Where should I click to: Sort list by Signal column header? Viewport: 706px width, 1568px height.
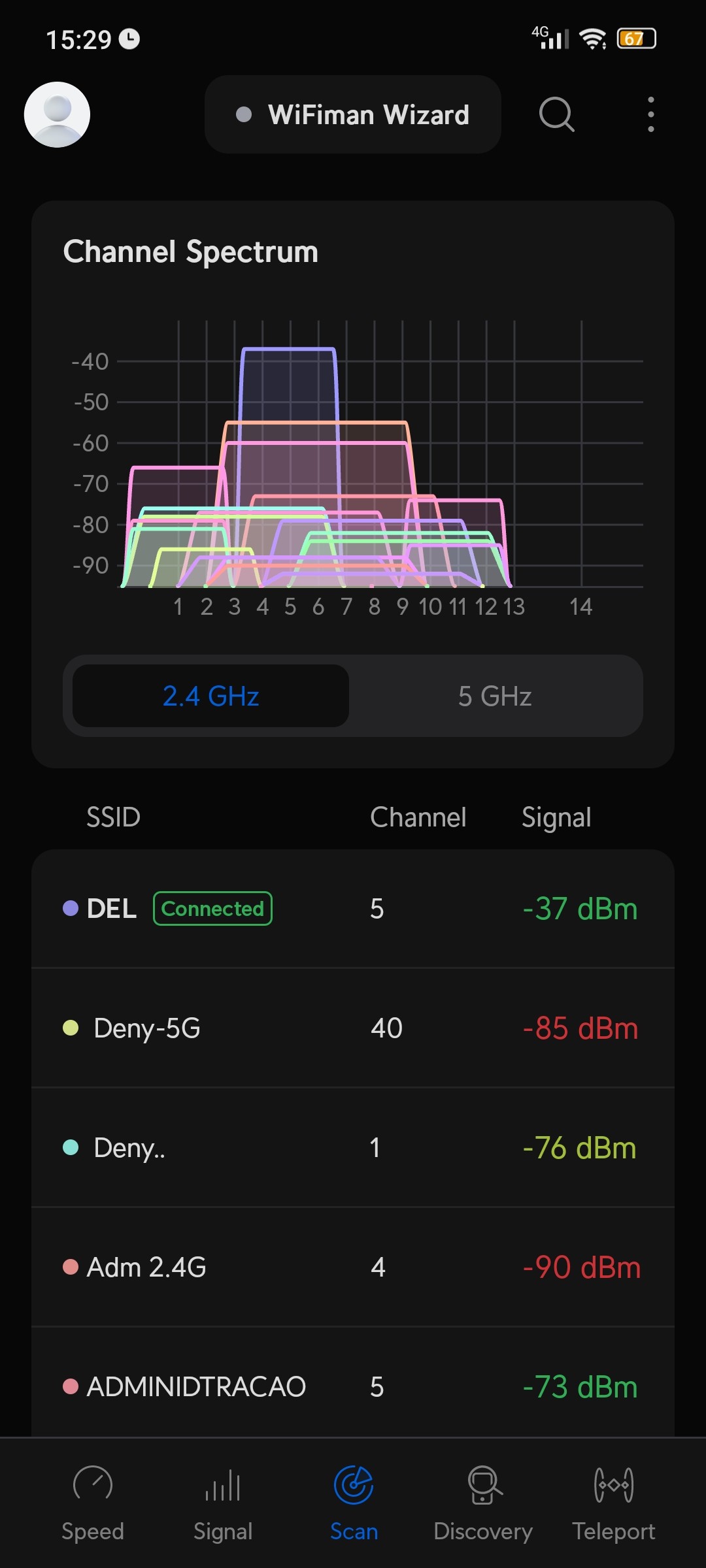(556, 817)
